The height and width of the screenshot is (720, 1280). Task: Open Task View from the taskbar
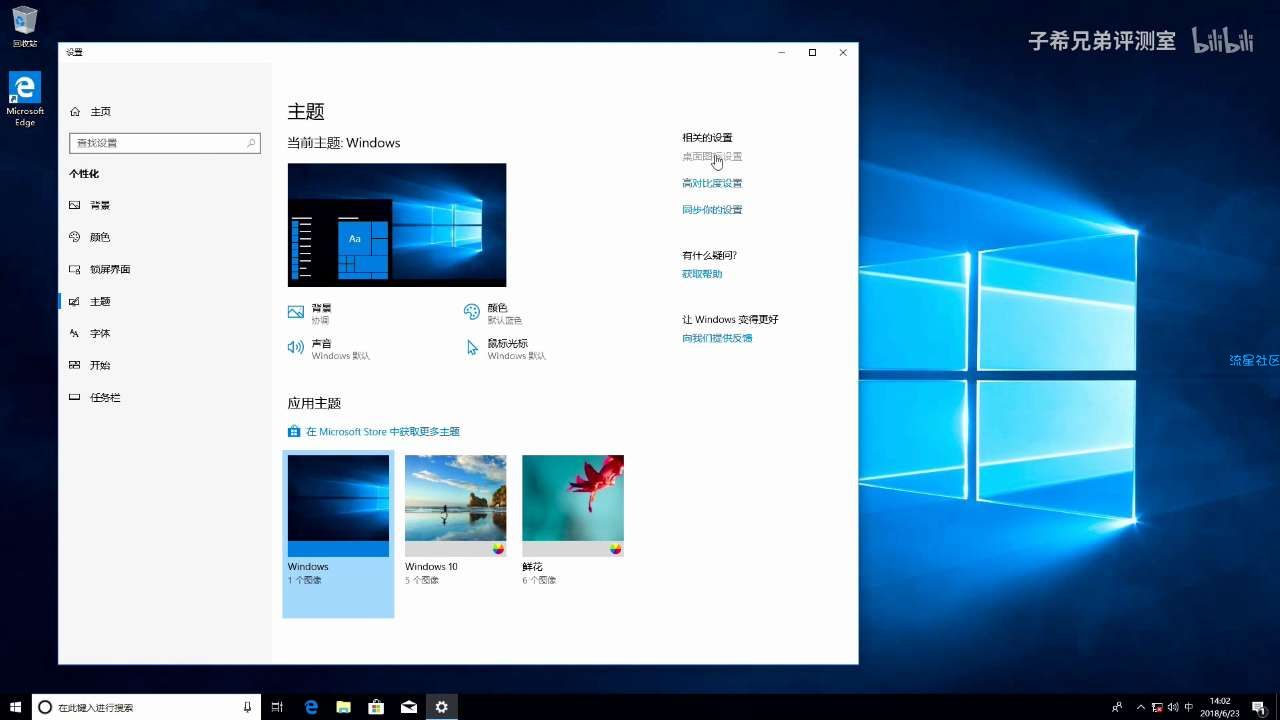(278, 707)
